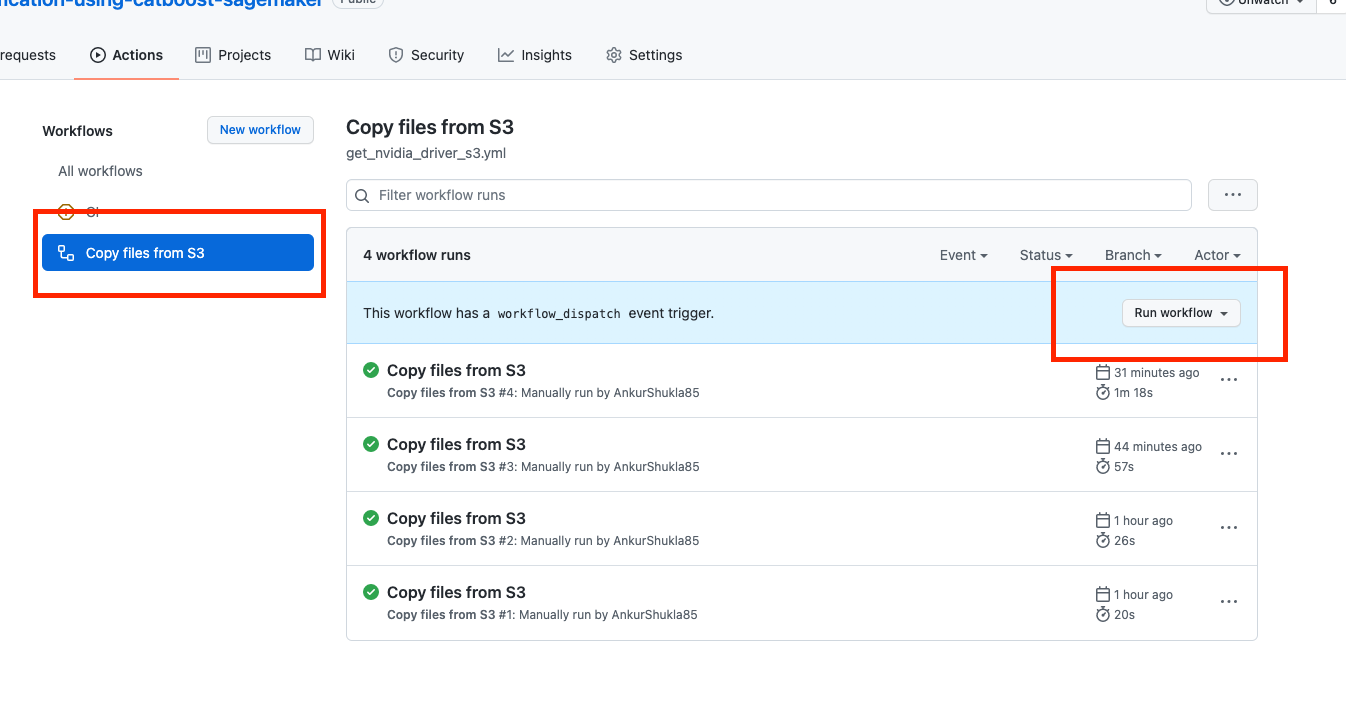Select Copy files from S3 in Workflows sidebar
Screen dimensions: 1346x703
pos(178,253)
